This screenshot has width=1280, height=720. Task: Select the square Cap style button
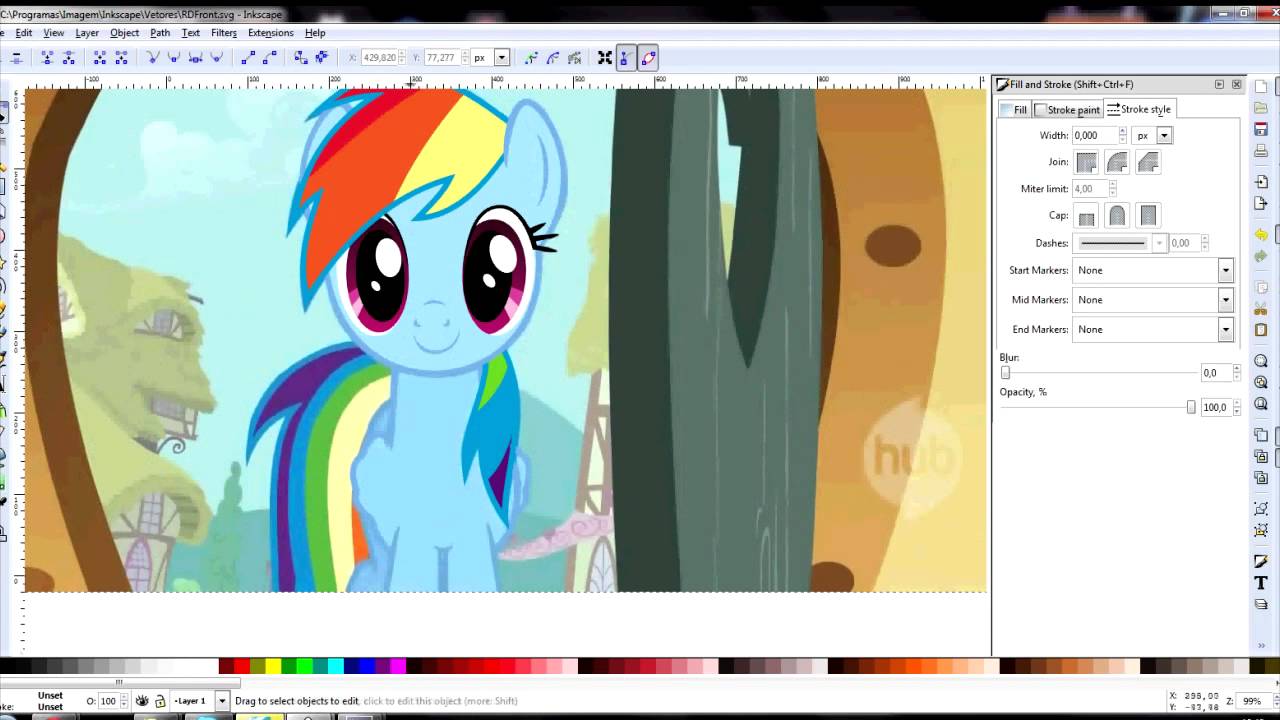pyautogui.click(x=1147, y=215)
